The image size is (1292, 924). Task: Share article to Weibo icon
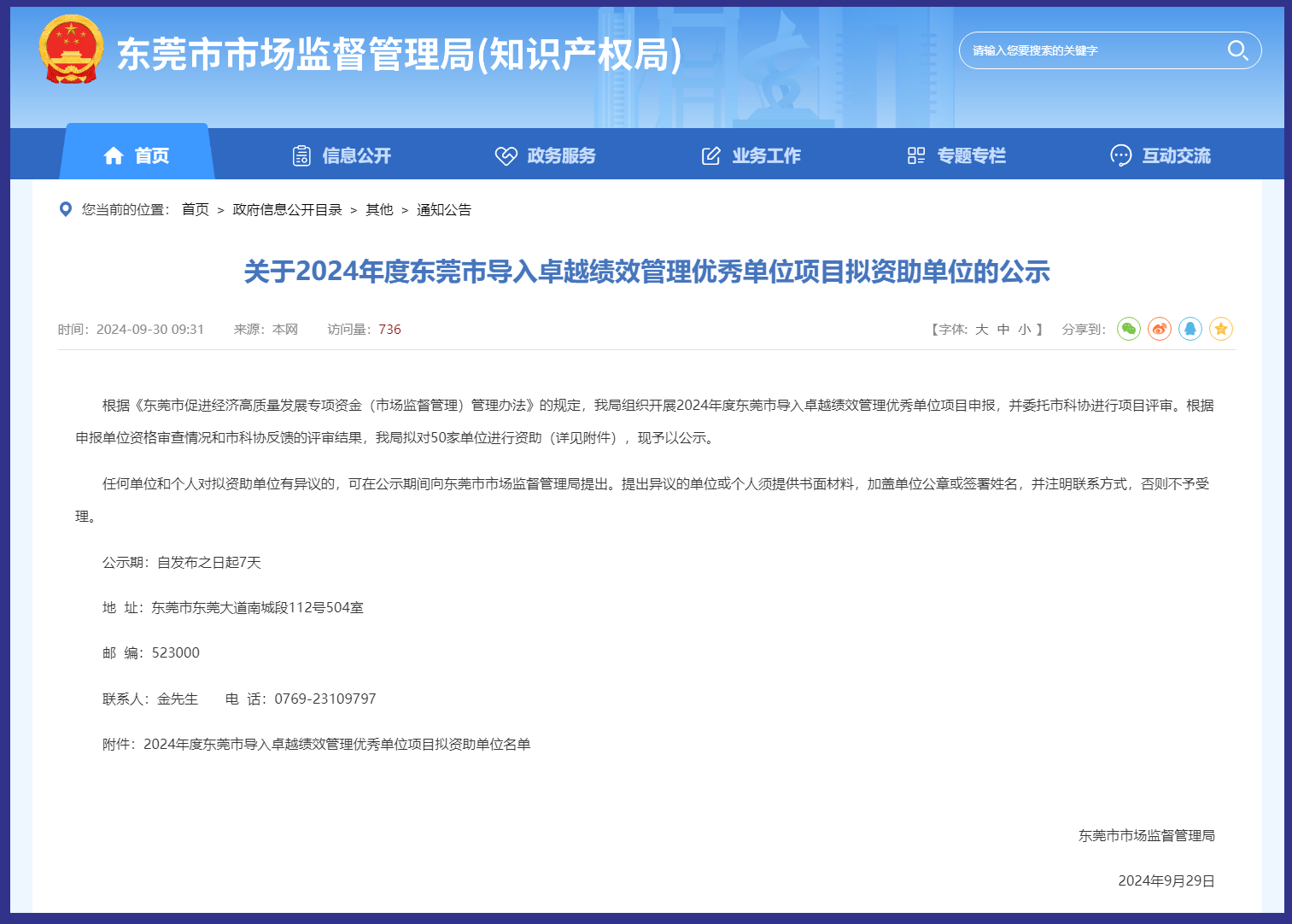(x=1160, y=329)
